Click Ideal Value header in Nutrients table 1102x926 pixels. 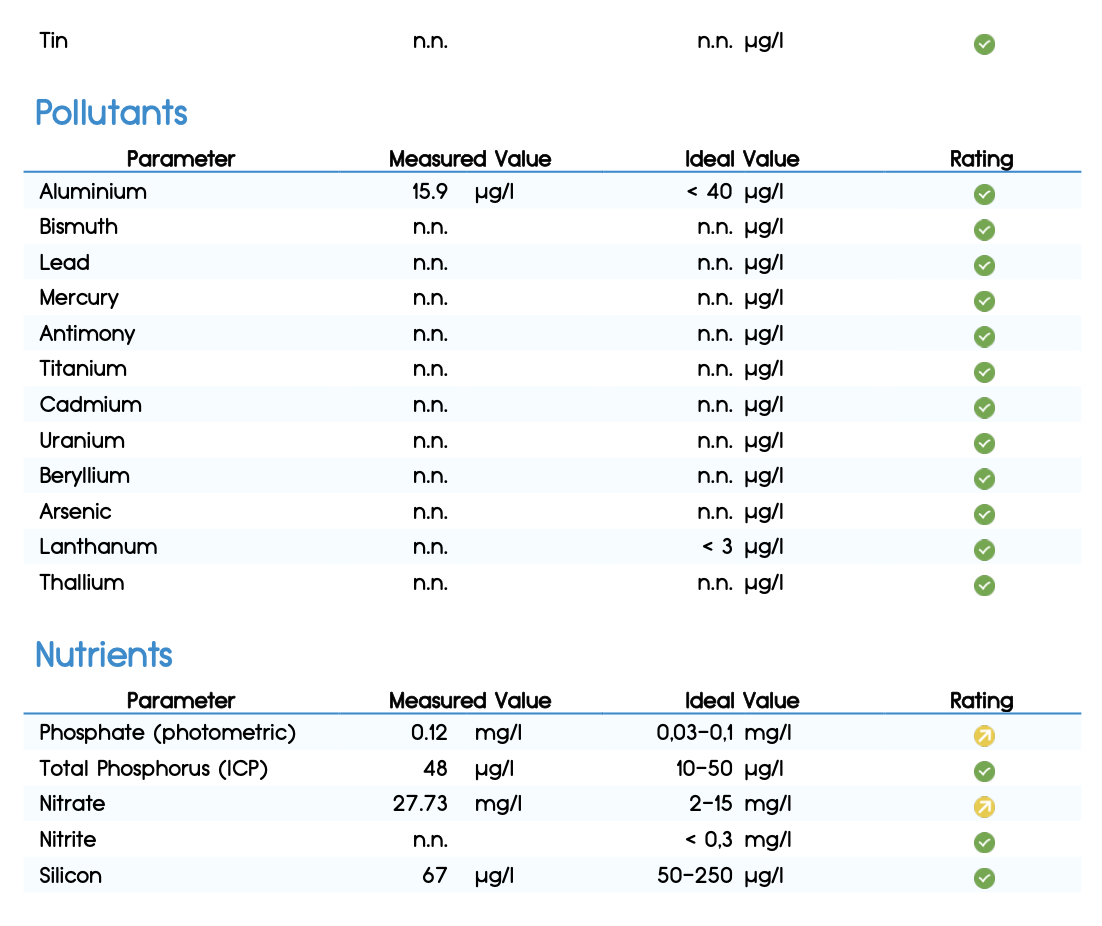[x=742, y=700]
